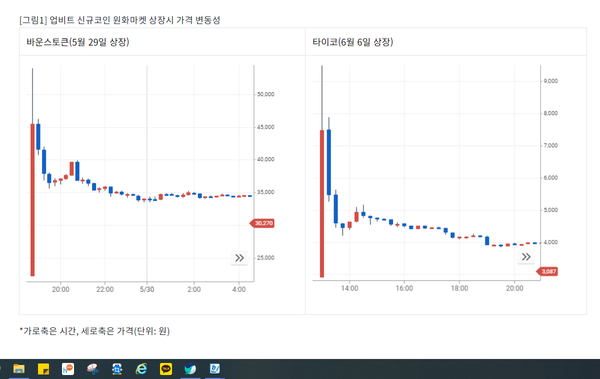This screenshot has height=379, width=600.
Task: Open the Snipping Tool scissors icon
Action: coord(92,369)
